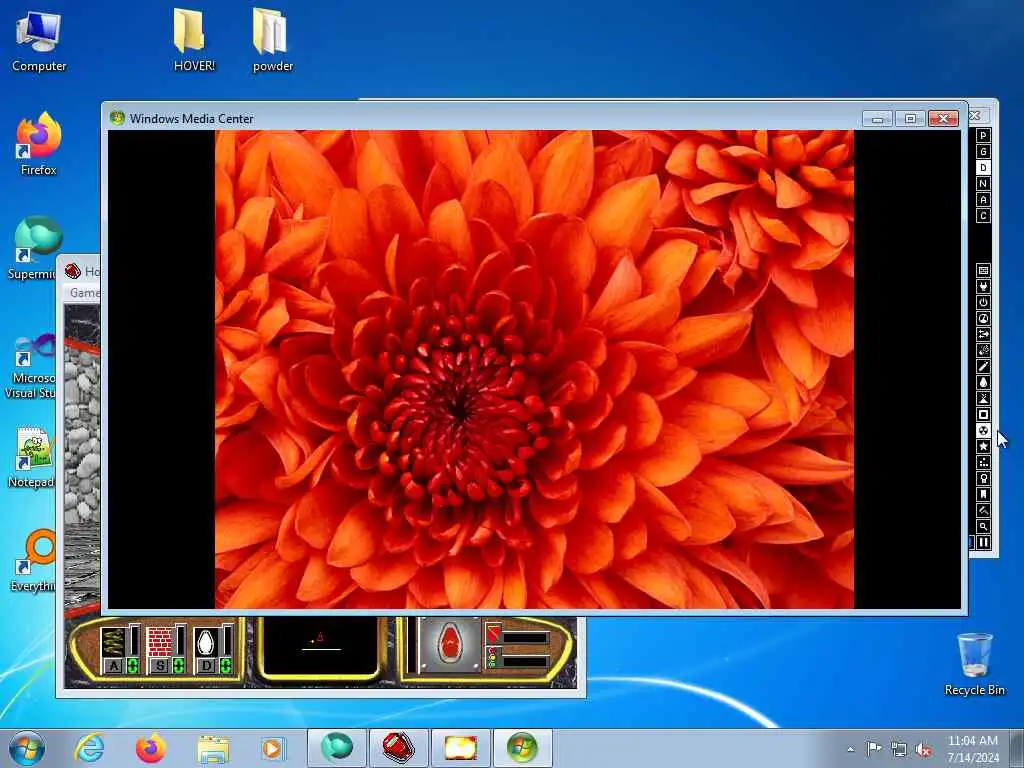Open the sensors gauge category icon
Viewport: 1024px width, 768px height.
click(983, 318)
